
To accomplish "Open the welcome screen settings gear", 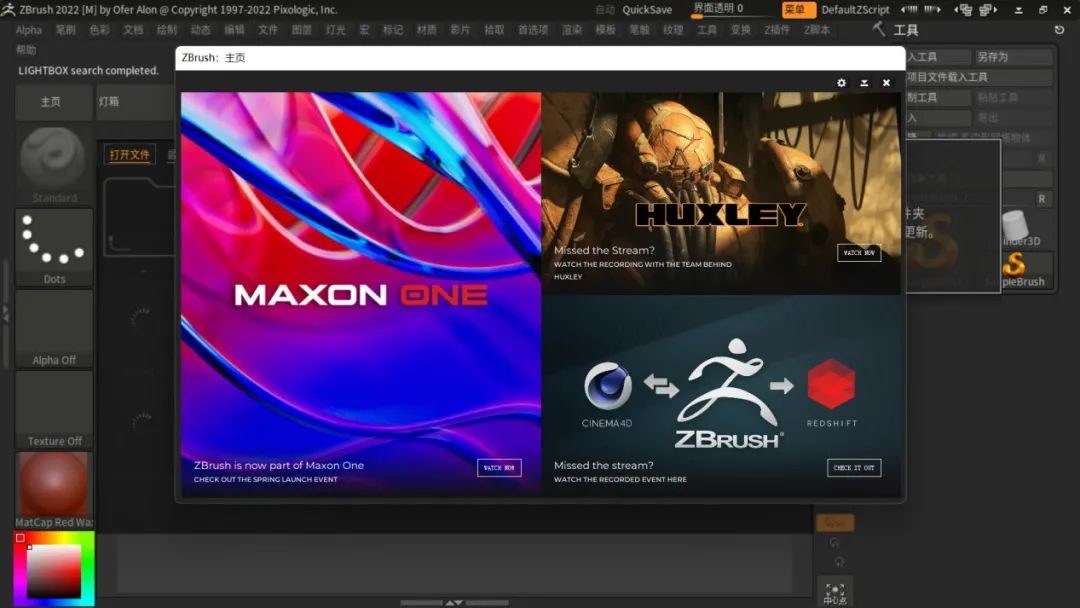I will pyautogui.click(x=840, y=83).
